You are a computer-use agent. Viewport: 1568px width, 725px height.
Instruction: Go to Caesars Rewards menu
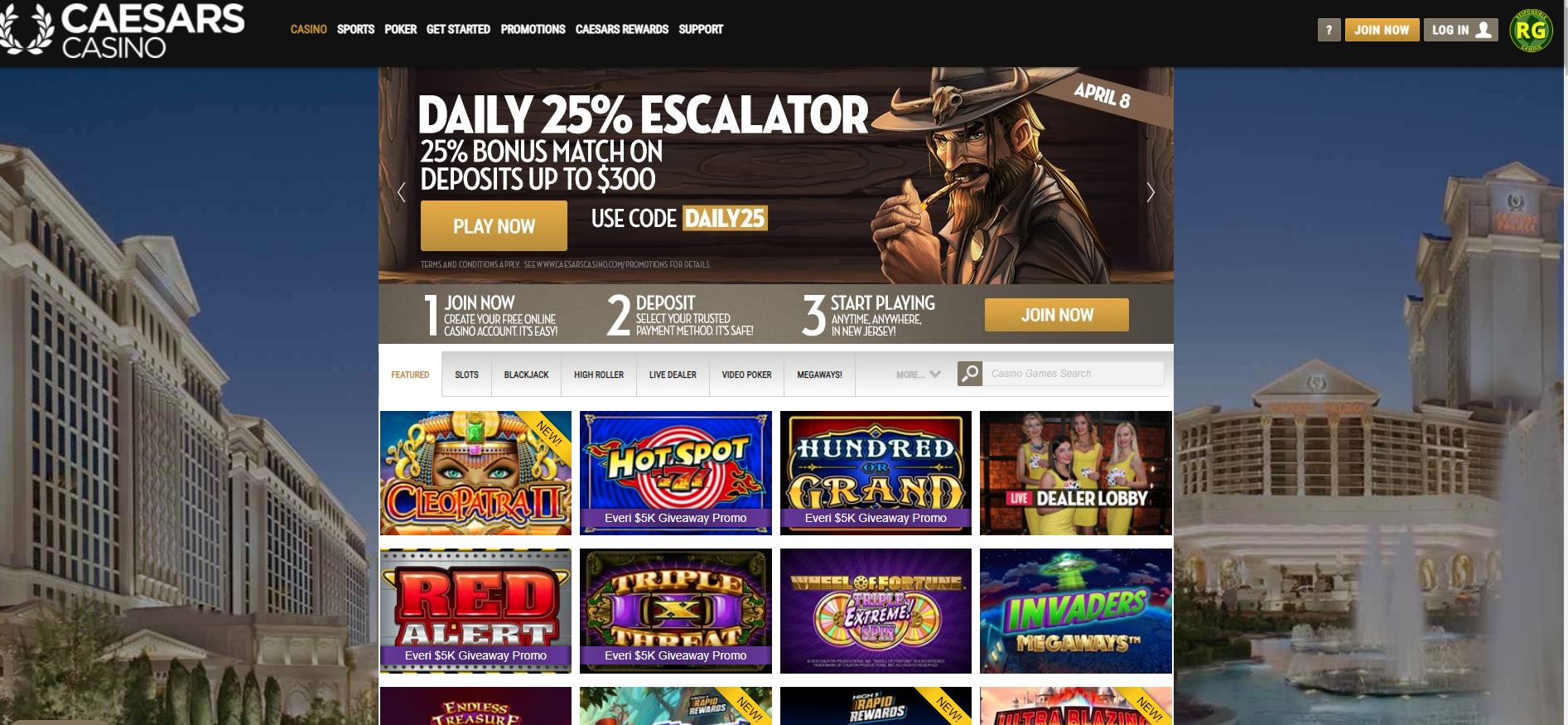[622, 29]
